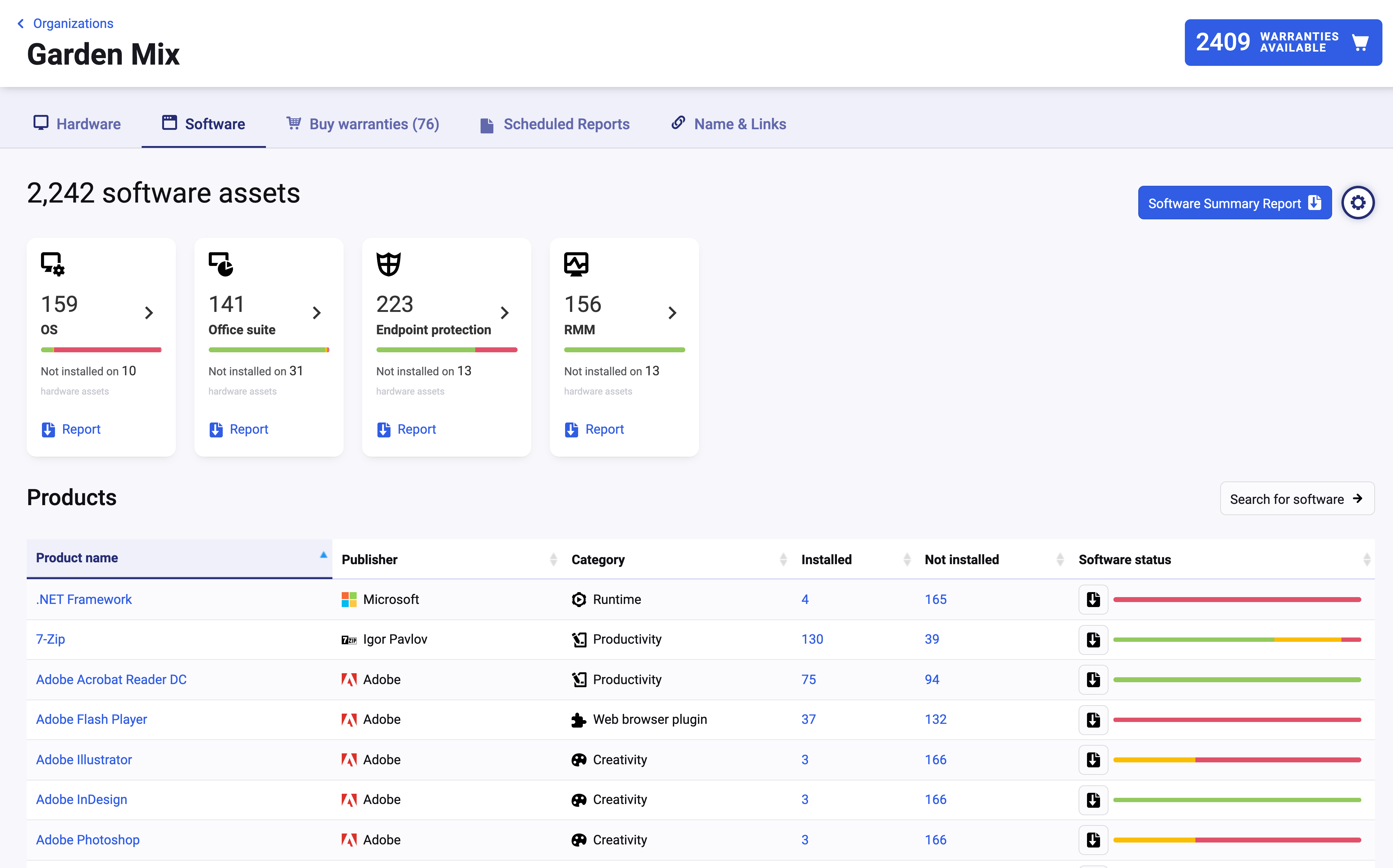1393x868 pixels.
Task: Click the settings gear icon
Action: [1357, 203]
